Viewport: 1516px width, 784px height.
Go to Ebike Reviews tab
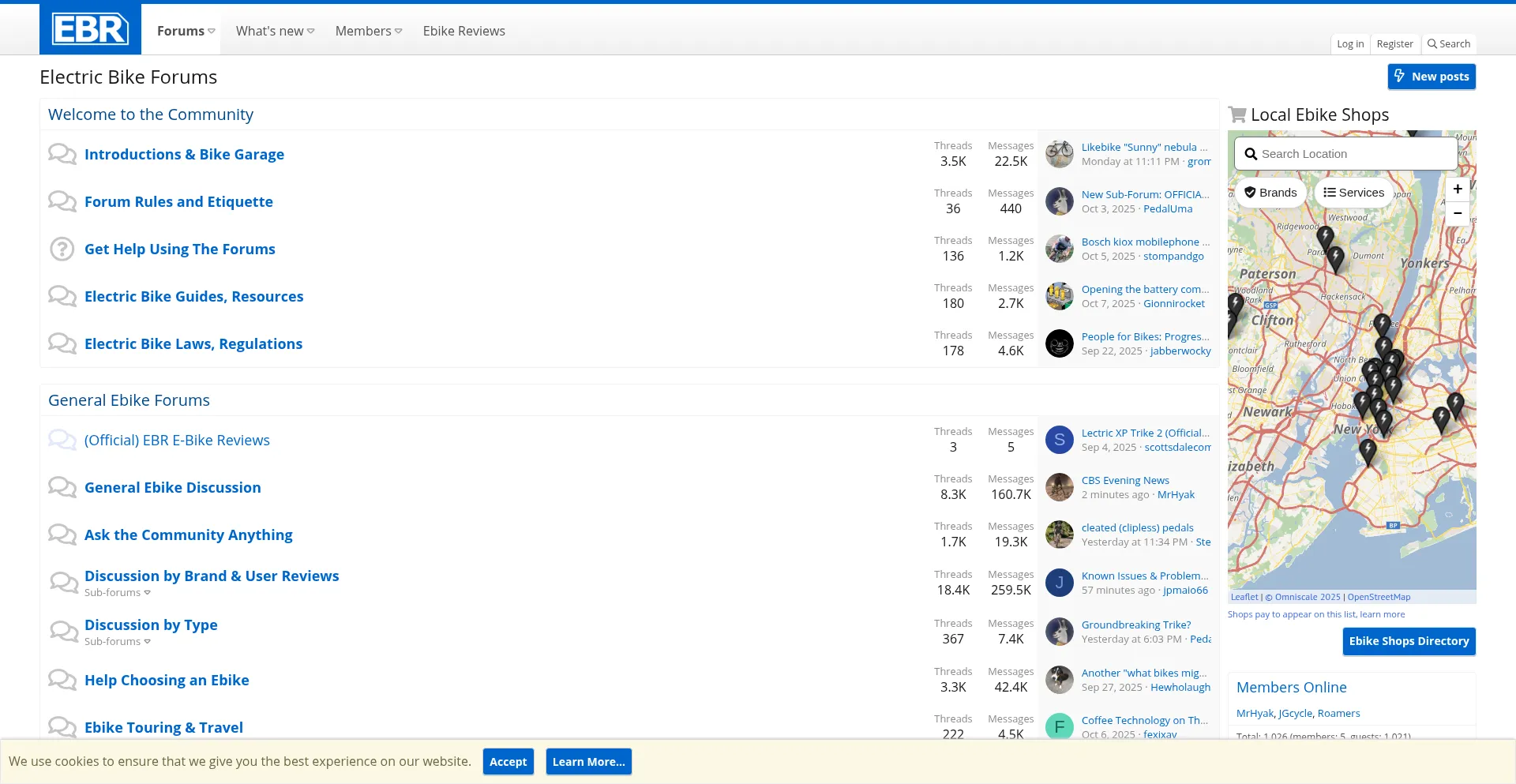pos(463,31)
